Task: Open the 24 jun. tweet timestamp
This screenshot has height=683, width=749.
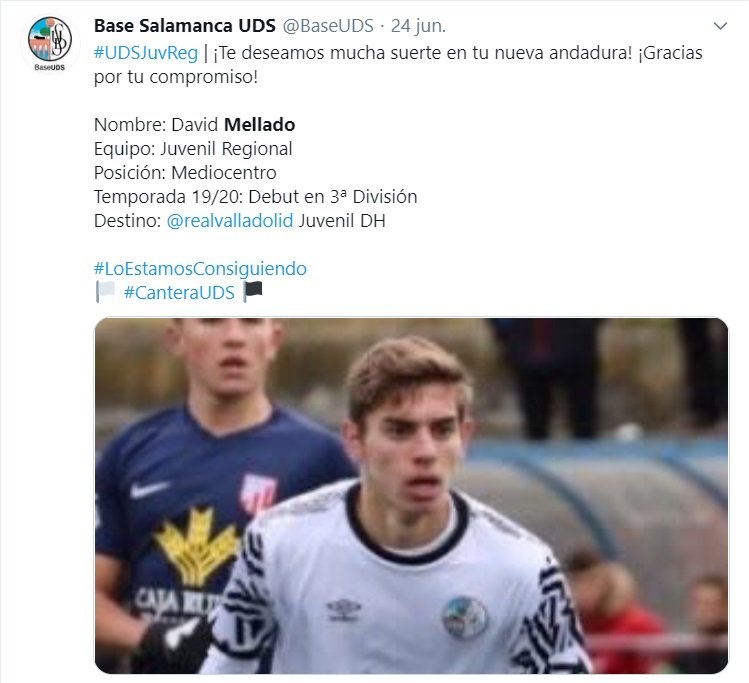Action: (x=418, y=26)
